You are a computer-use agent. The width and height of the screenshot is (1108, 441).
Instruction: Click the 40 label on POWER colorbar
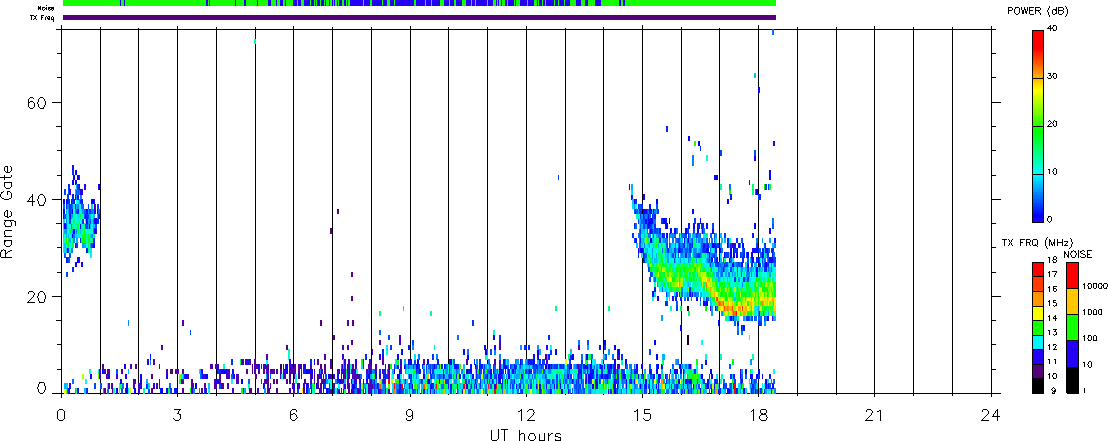(x=1052, y=29)
